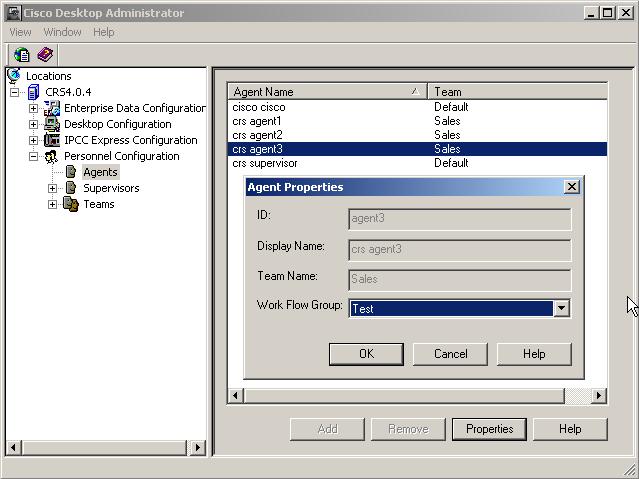639x479 pixels.
Task: Click the Help button beside Properties
Action: click(x=570, y=429)
